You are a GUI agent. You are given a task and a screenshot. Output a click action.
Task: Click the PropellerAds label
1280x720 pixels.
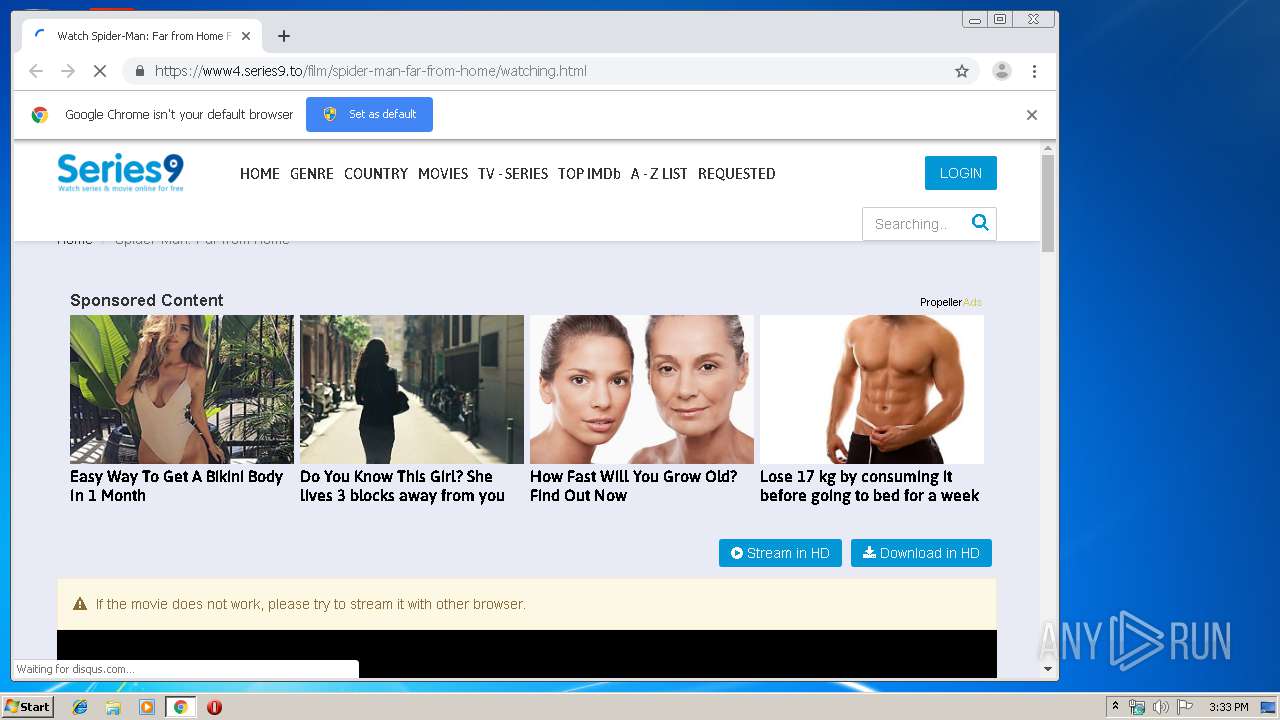tap(951, 302)
